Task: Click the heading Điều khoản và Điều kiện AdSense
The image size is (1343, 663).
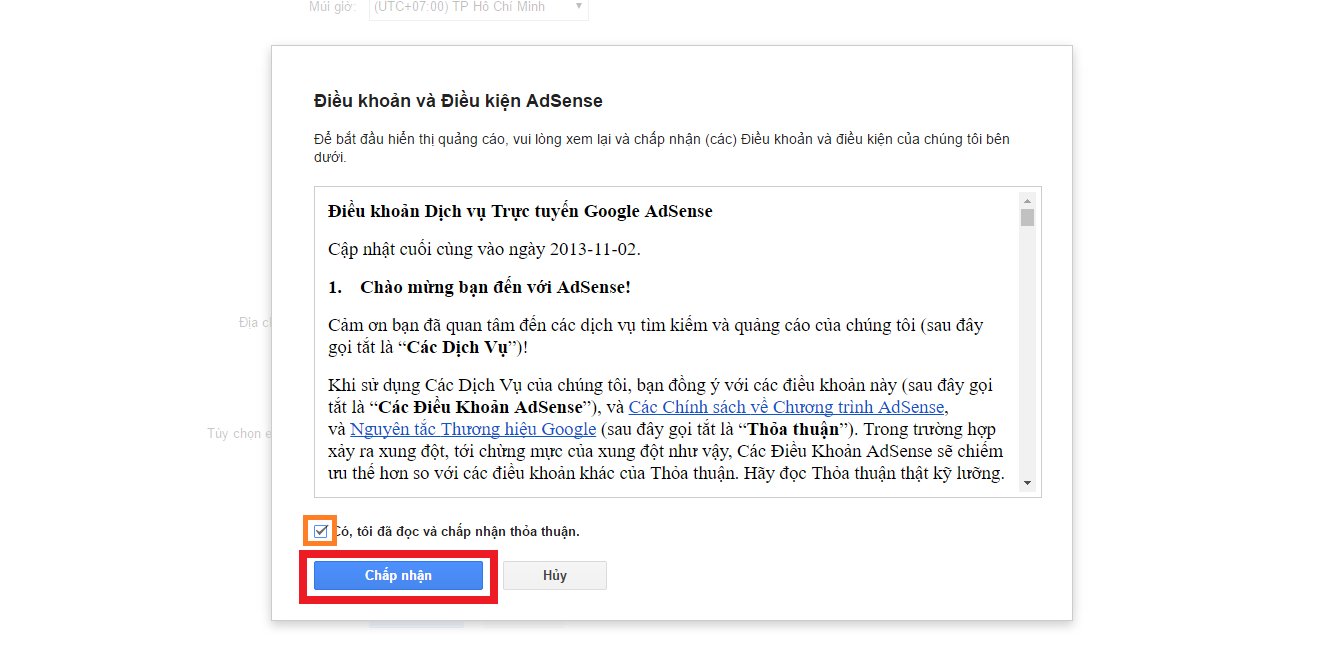Action: click(x=458, y=101)
